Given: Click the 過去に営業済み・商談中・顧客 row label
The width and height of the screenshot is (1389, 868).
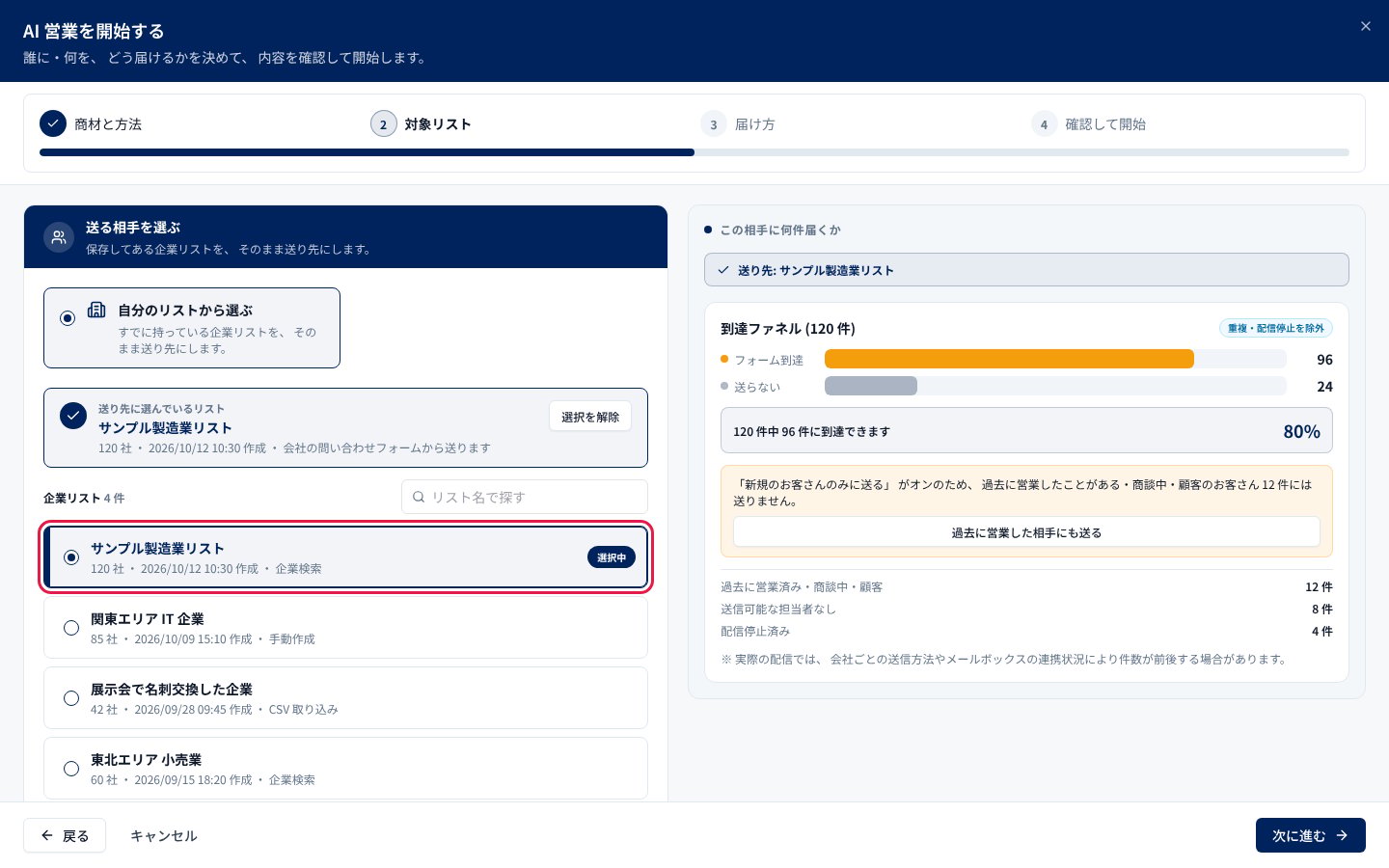Looking at the screenshot, I should click(x=802, y=587).
